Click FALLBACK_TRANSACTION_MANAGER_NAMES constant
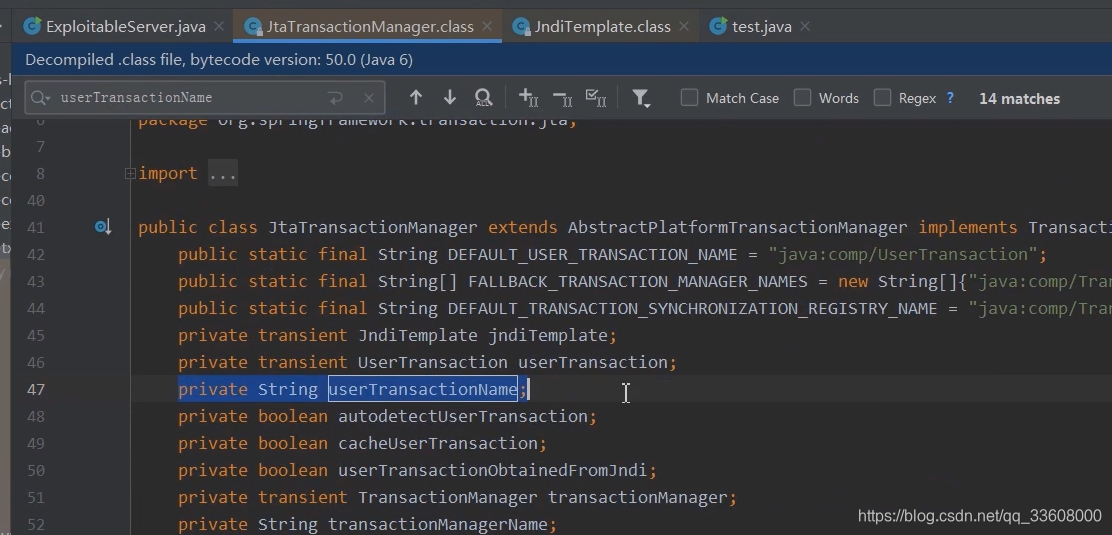 point(638,282)
